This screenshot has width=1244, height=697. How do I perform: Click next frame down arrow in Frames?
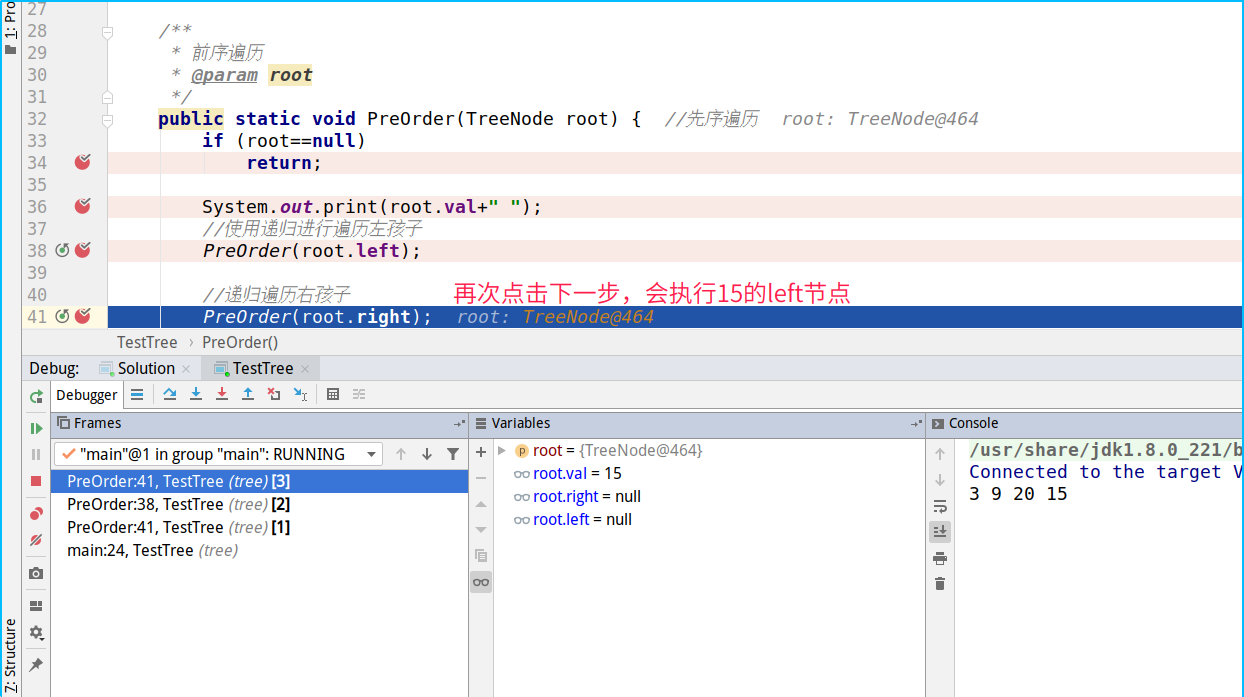(x=427, y=454)
